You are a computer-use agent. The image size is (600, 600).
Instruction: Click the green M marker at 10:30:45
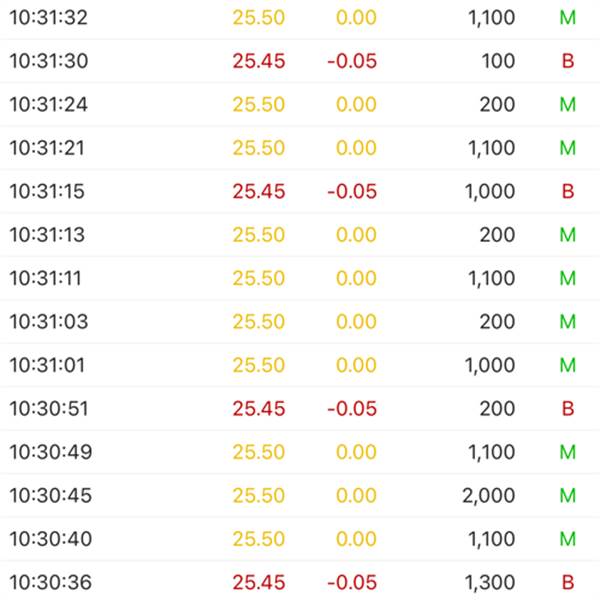tap(568, 495)
